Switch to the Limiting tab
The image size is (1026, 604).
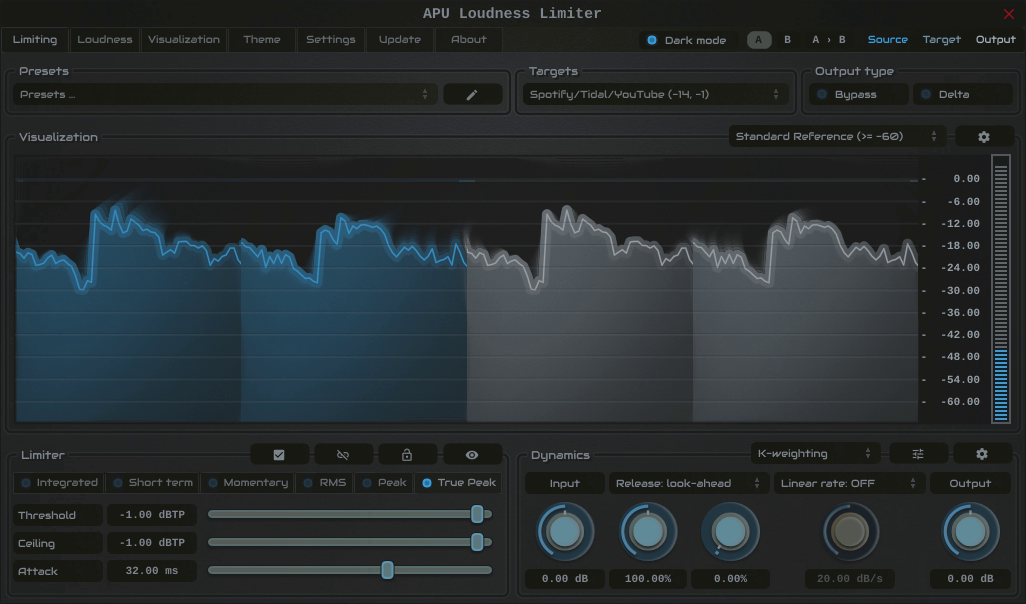[x=35, y=39]
